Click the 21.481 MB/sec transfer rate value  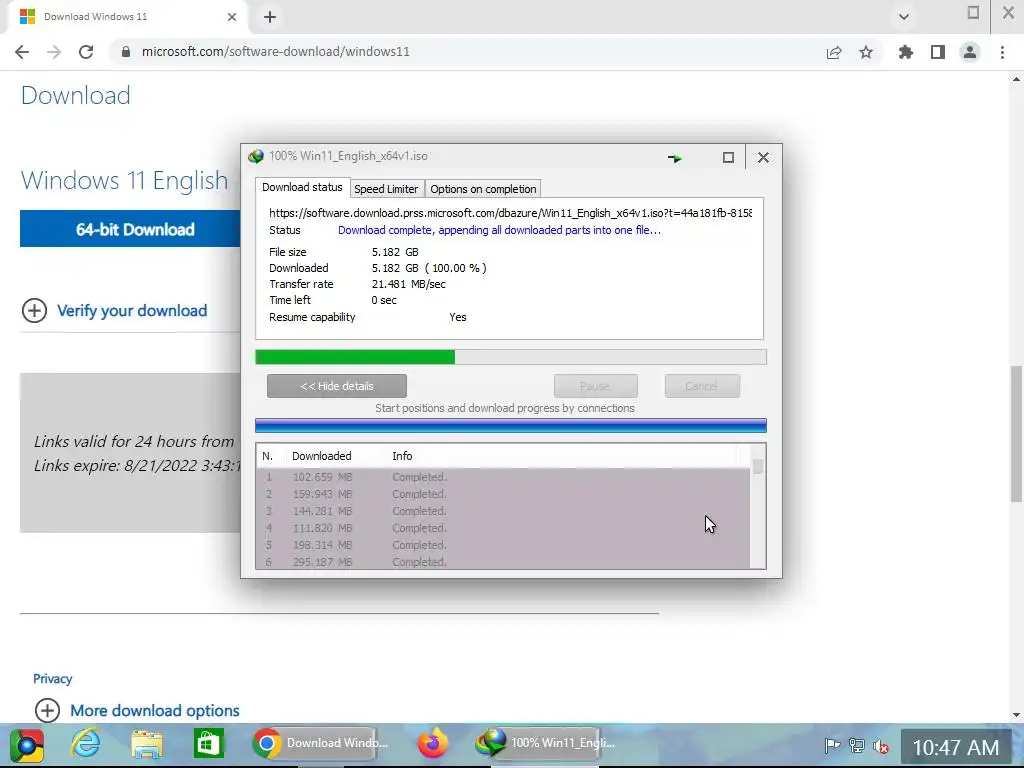coord(409,284)
